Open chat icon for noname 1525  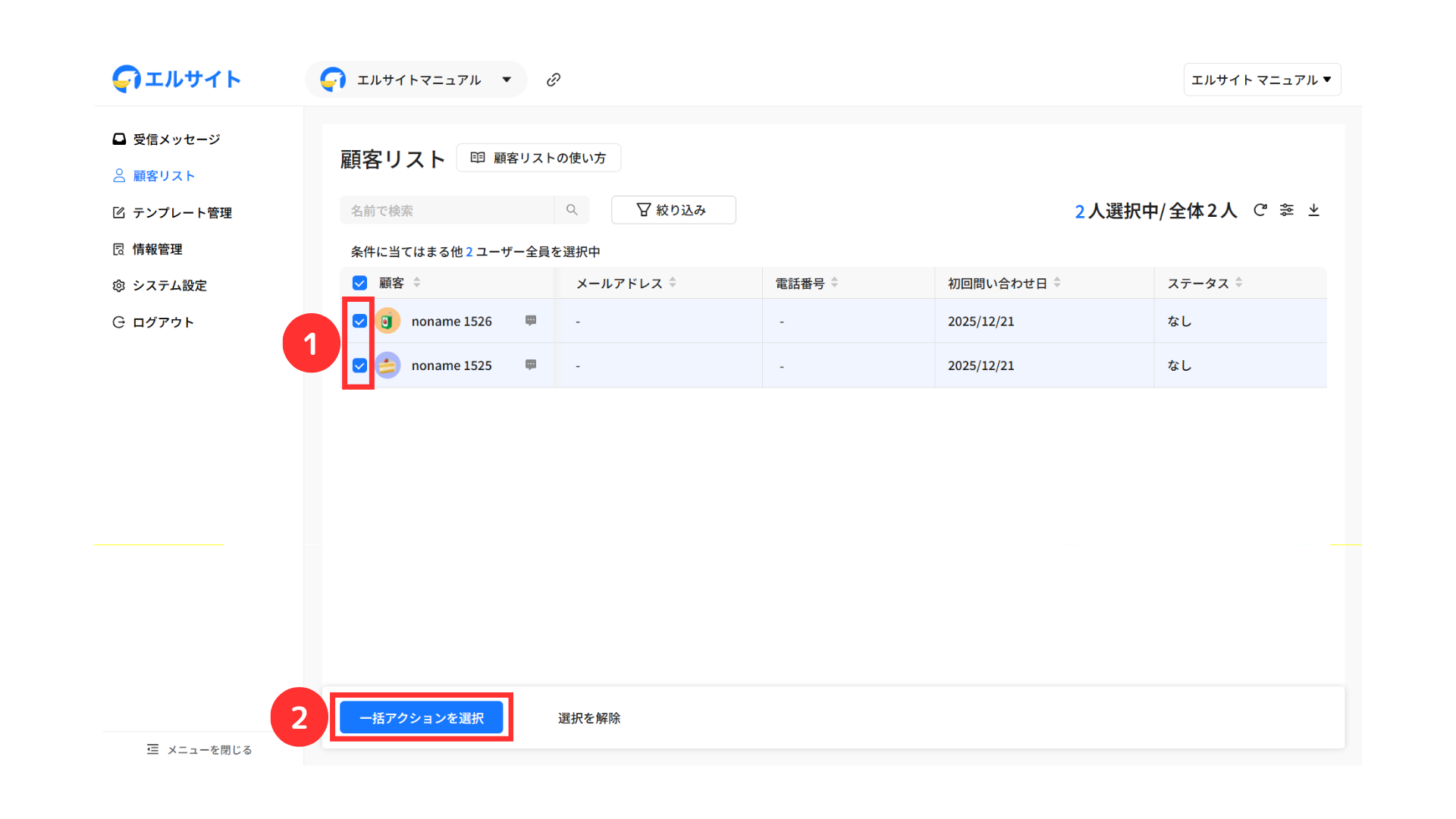pyautogui.click(x=531, y=365)
